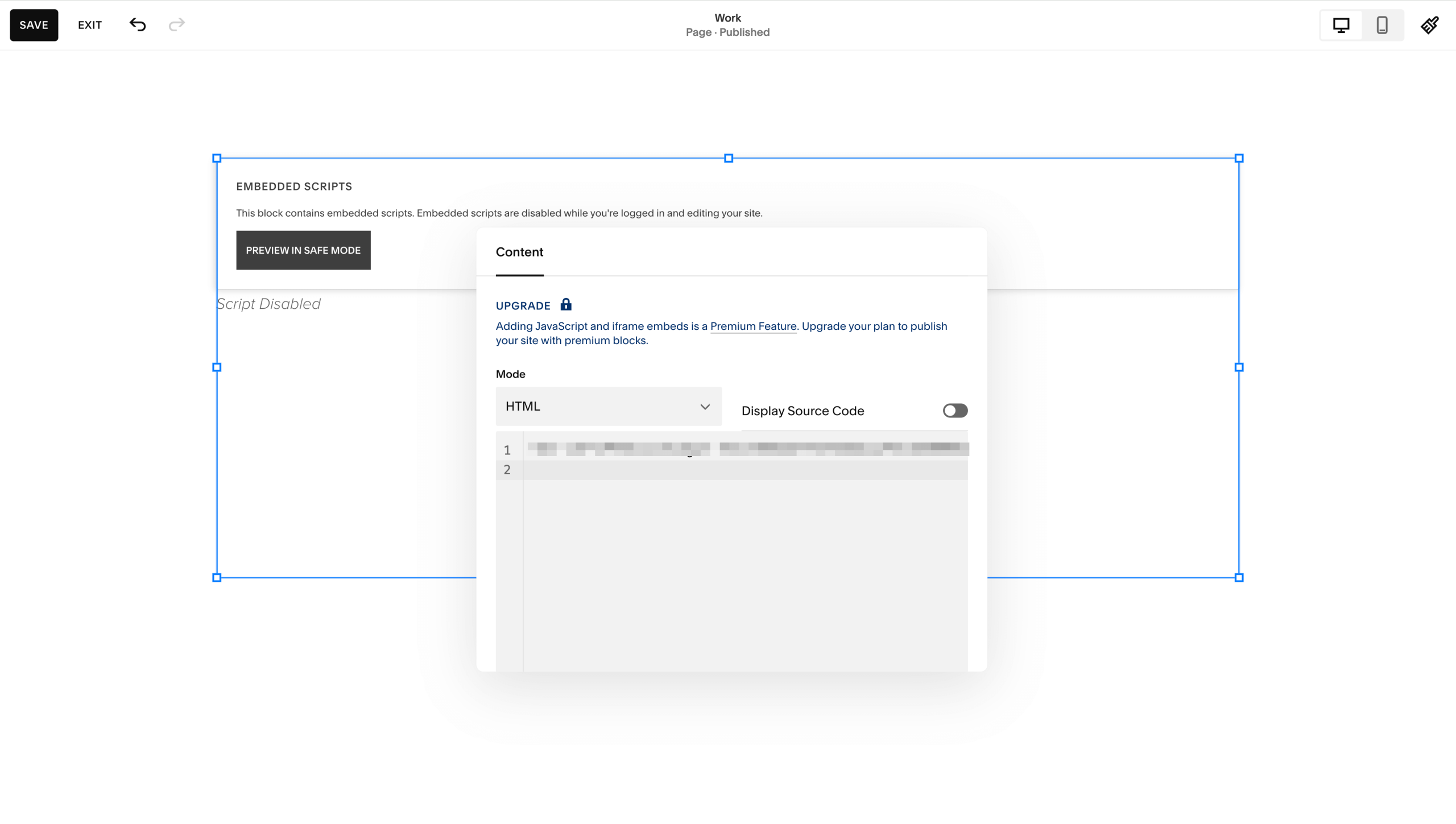The height and width of the screenshot is (824, 1456).
Task: Switch to desktop preview mode
Action: [x=1341, y=24]
